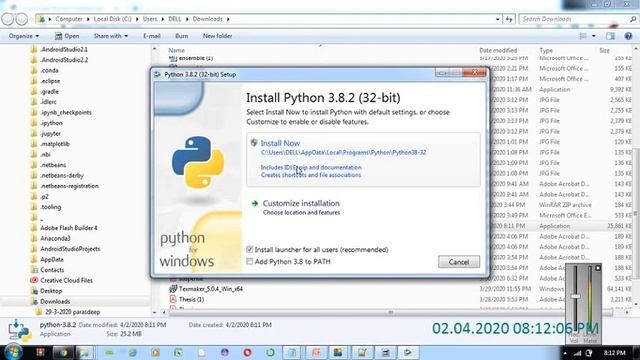Select Desktop in navigation tree

click(x=51, y=291)
